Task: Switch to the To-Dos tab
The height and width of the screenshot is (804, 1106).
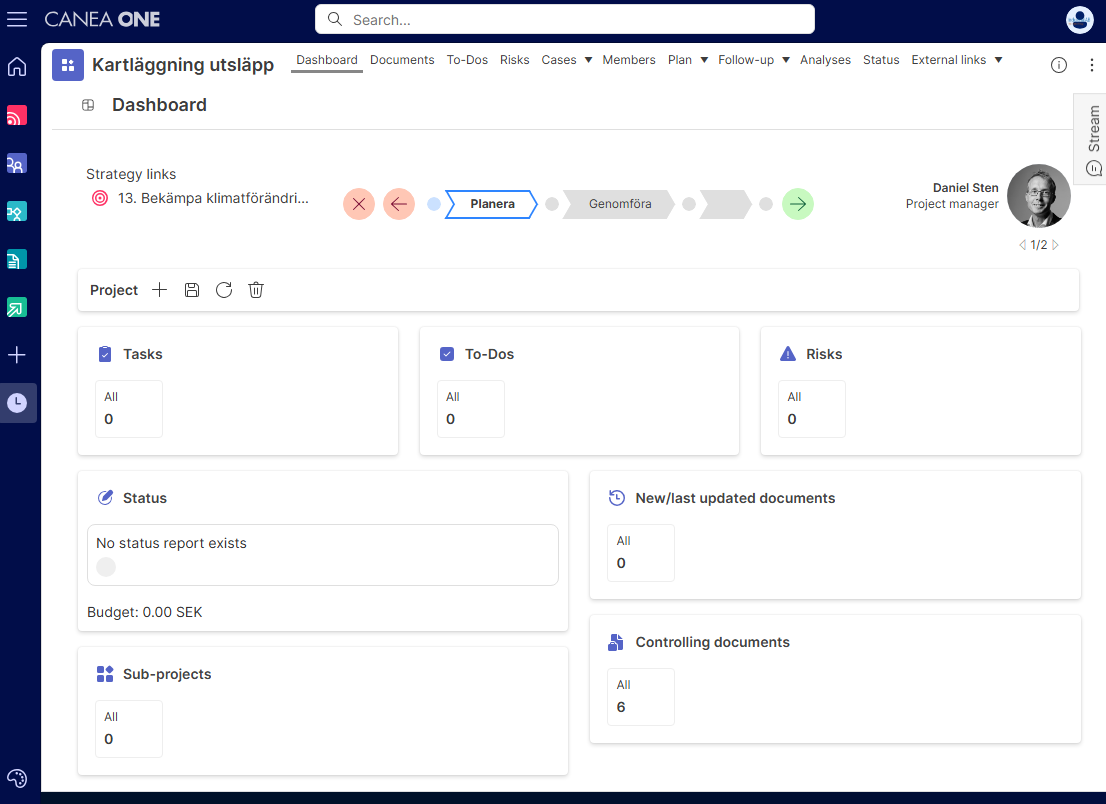Action: click(467, 60)
